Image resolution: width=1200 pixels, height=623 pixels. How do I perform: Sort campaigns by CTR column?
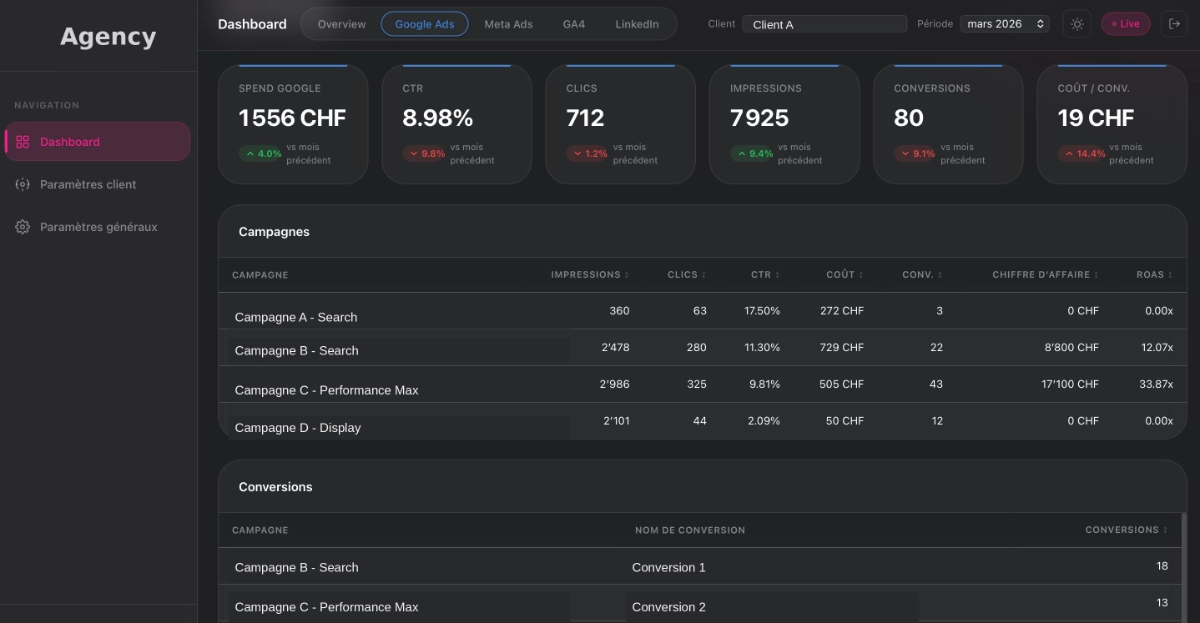click(x=765, y=275)
